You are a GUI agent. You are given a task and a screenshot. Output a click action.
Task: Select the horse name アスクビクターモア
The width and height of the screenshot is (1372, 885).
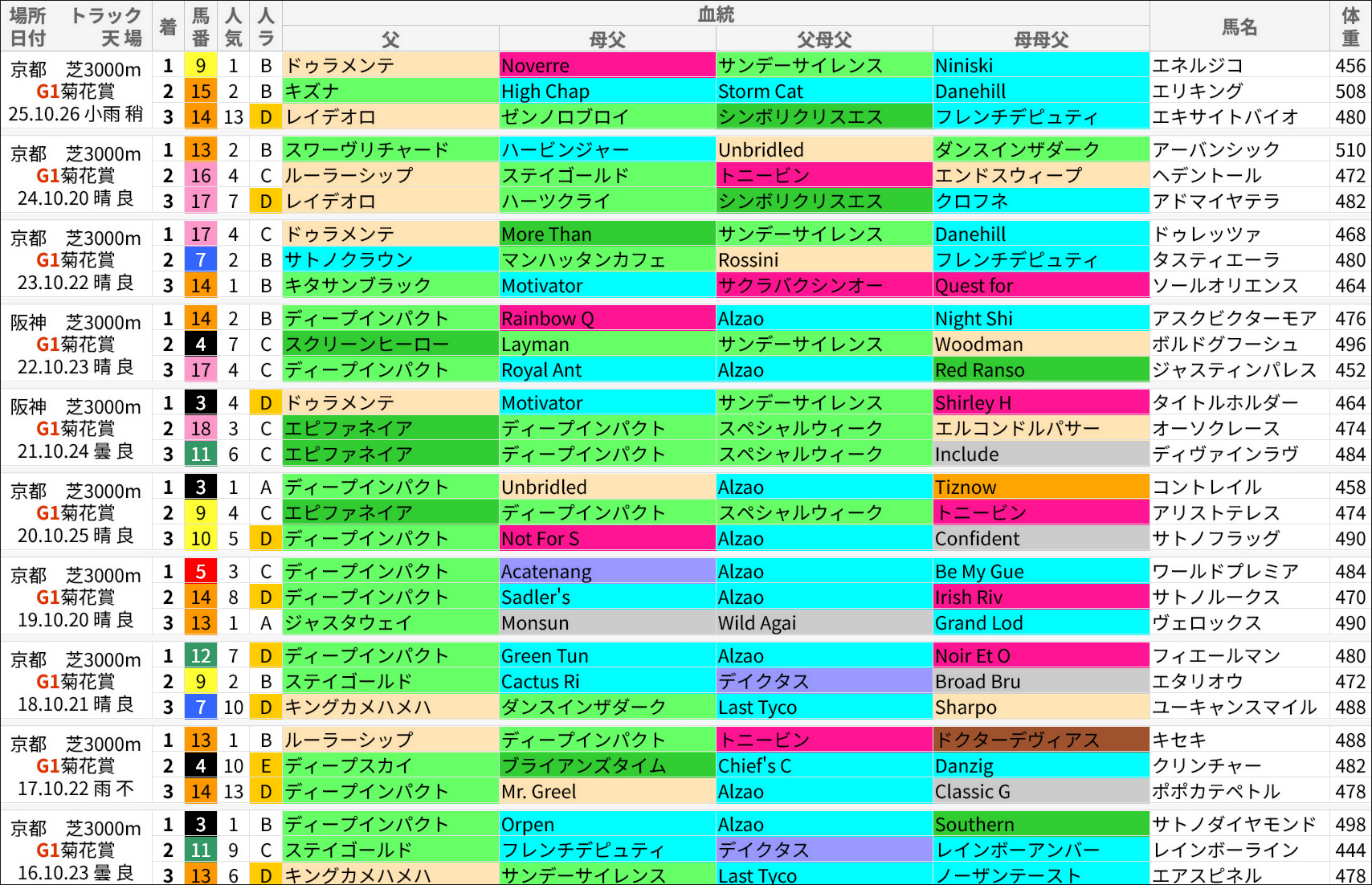pyautogui.click(x=1235, y=319)
